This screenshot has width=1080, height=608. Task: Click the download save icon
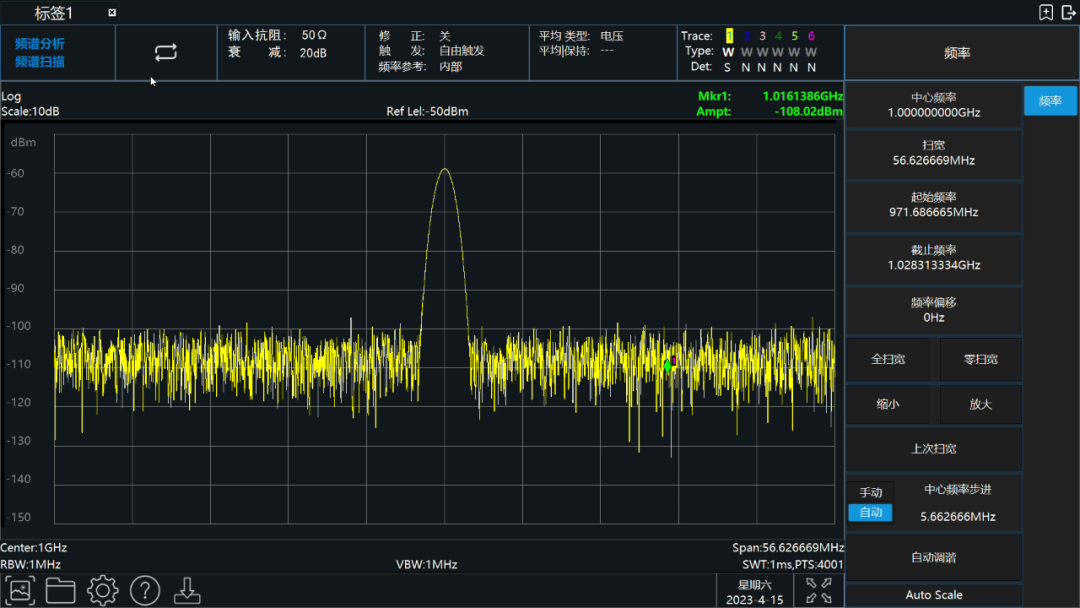coord(187,591)
